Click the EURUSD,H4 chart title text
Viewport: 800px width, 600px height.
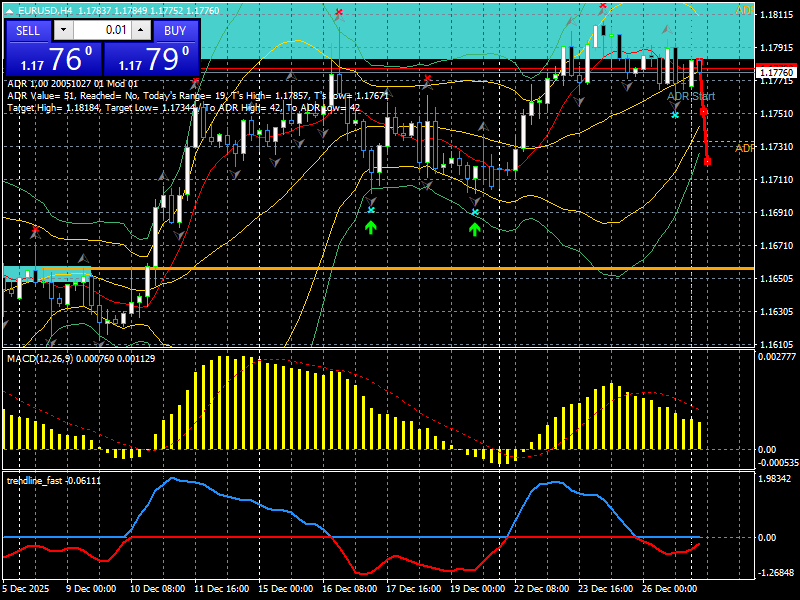point(44,11)
